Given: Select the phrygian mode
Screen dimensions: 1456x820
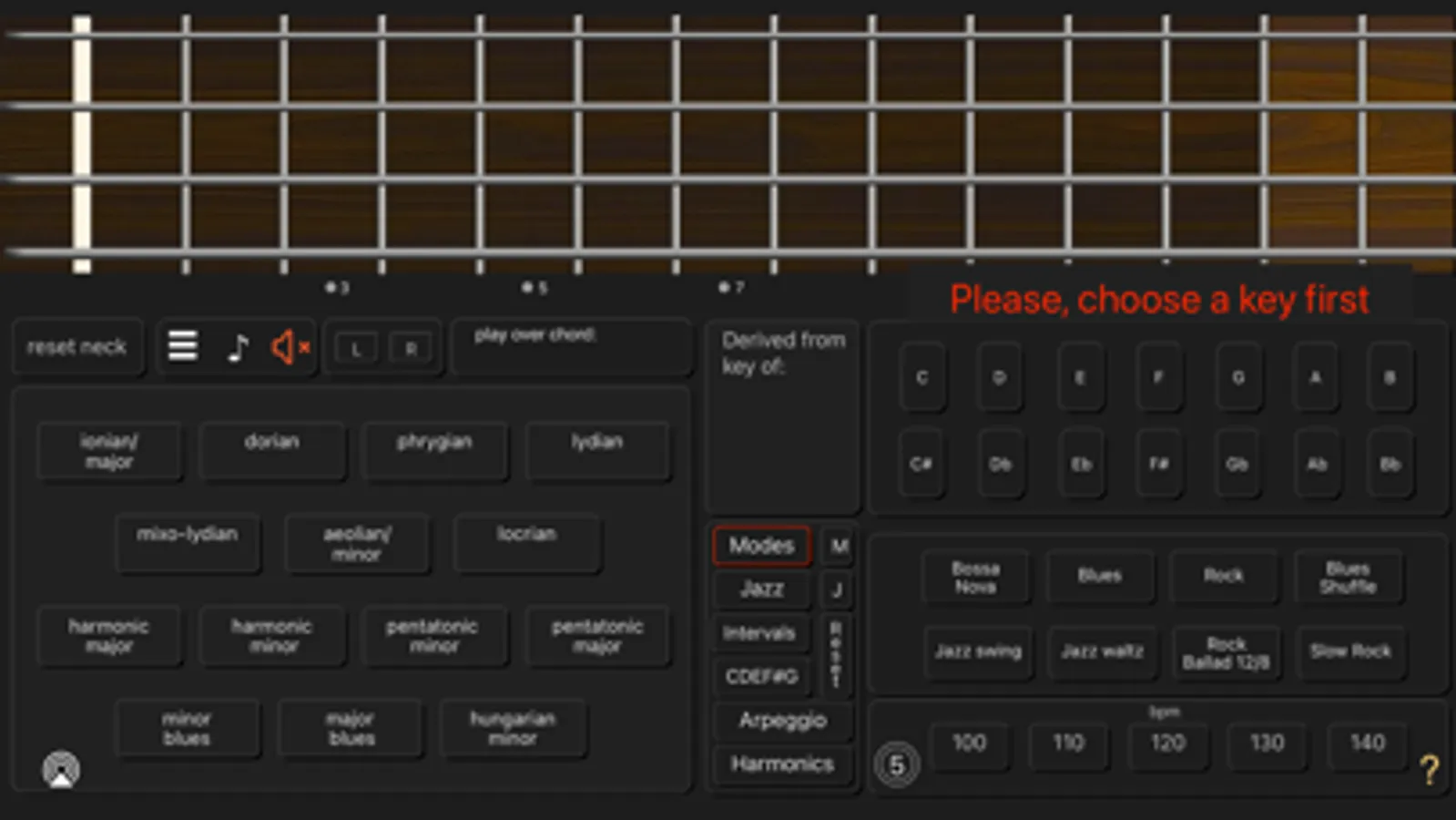Looking at the screenshot, I should click(434, 452).
